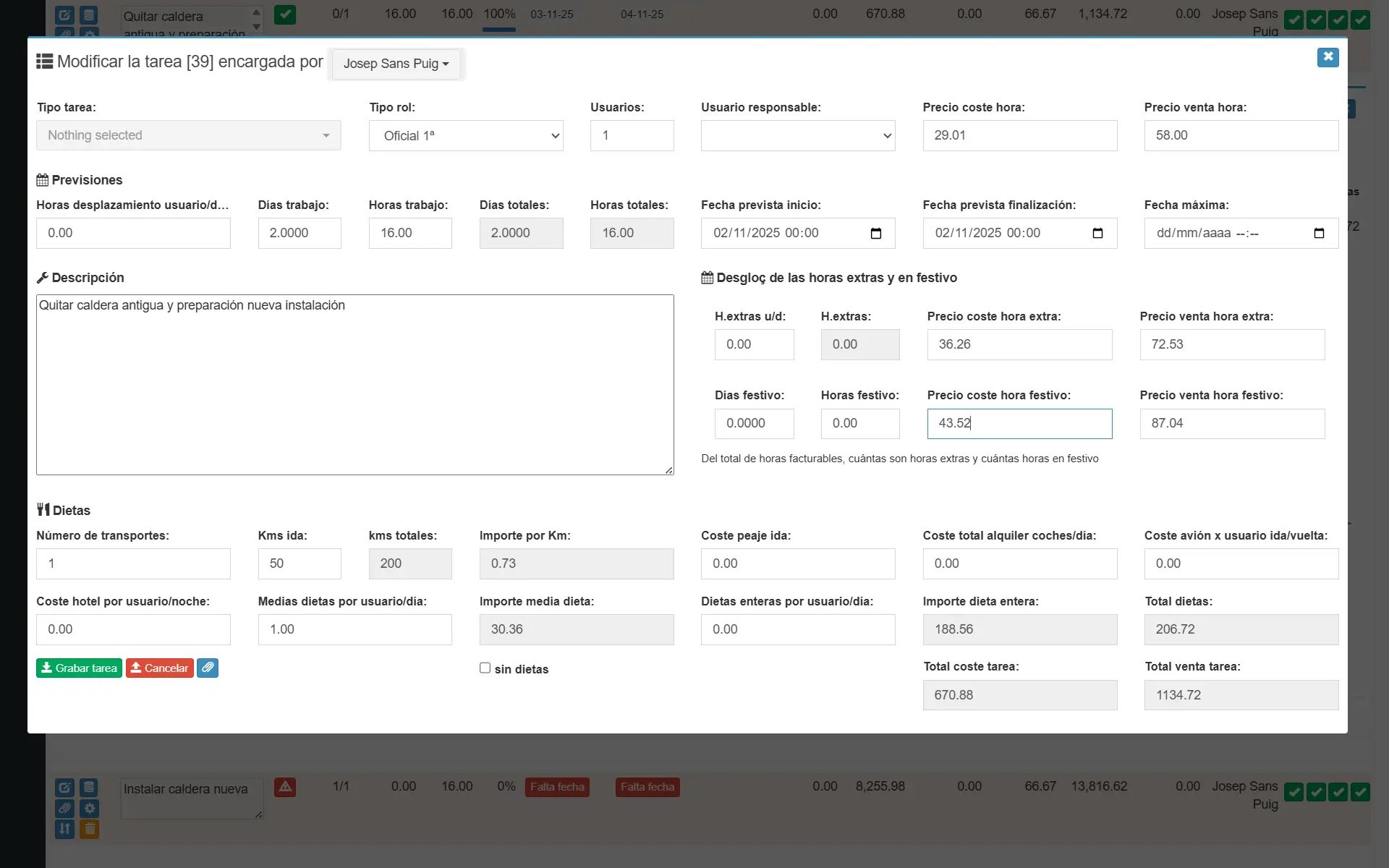Open calendar picker for Fecha prevista finalización
The width and height of the screenshot is (1389, 868).
(x=1097, y=233)
